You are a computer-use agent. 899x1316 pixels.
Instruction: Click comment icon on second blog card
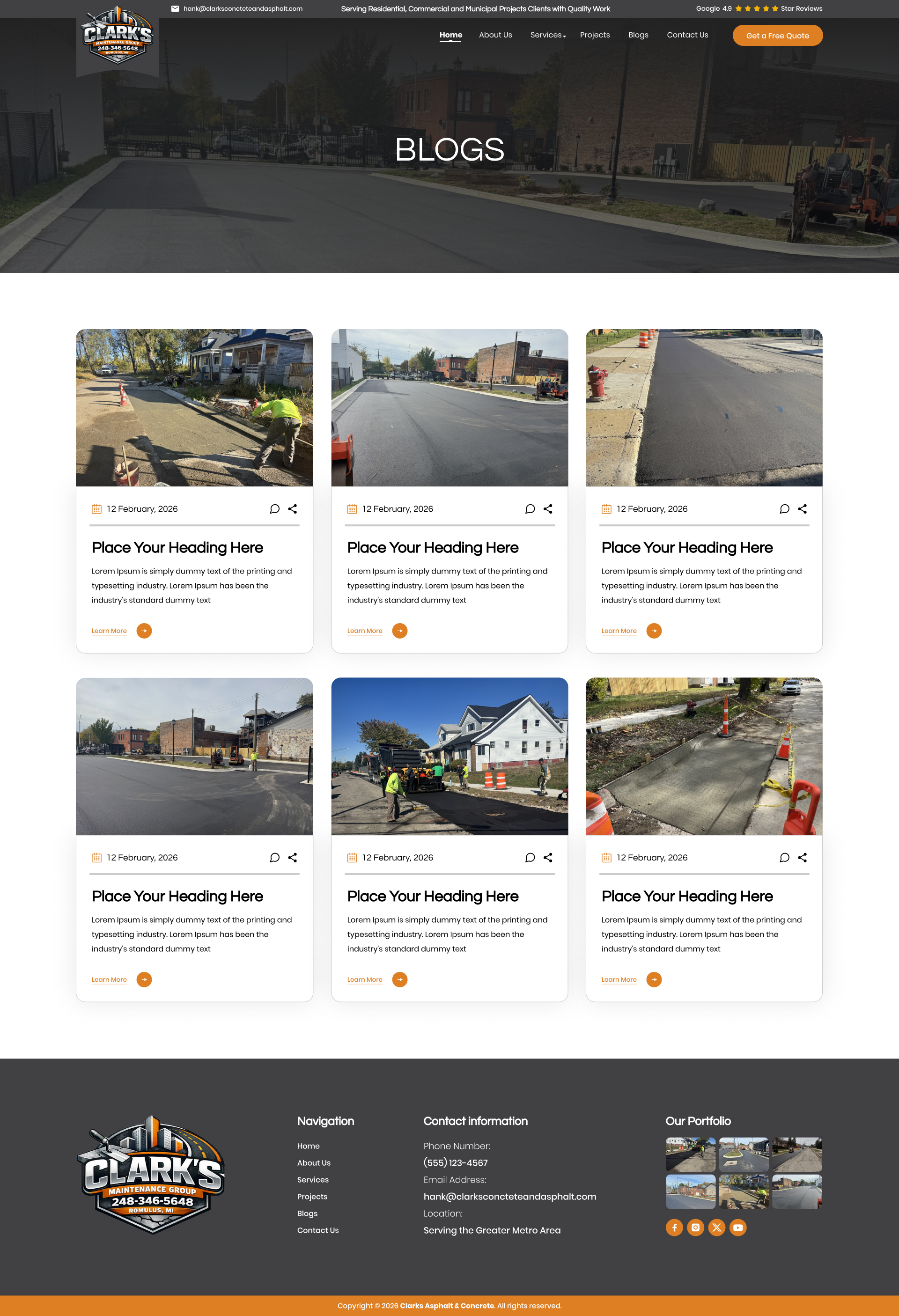point(530,508)
